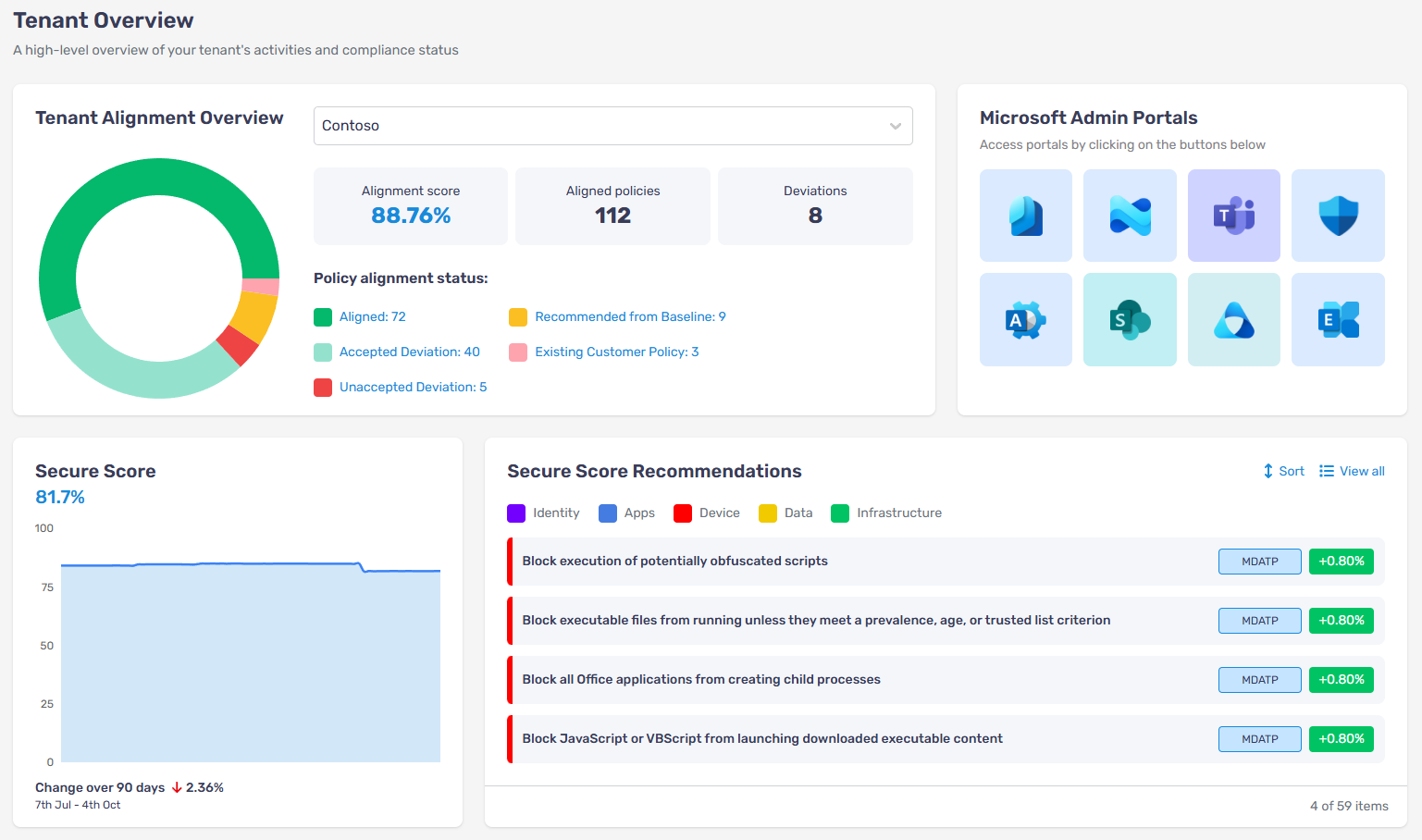Open the Microsoft Purview portal tile
The width and height of the screenshot is (1422, 840).
1025,216
